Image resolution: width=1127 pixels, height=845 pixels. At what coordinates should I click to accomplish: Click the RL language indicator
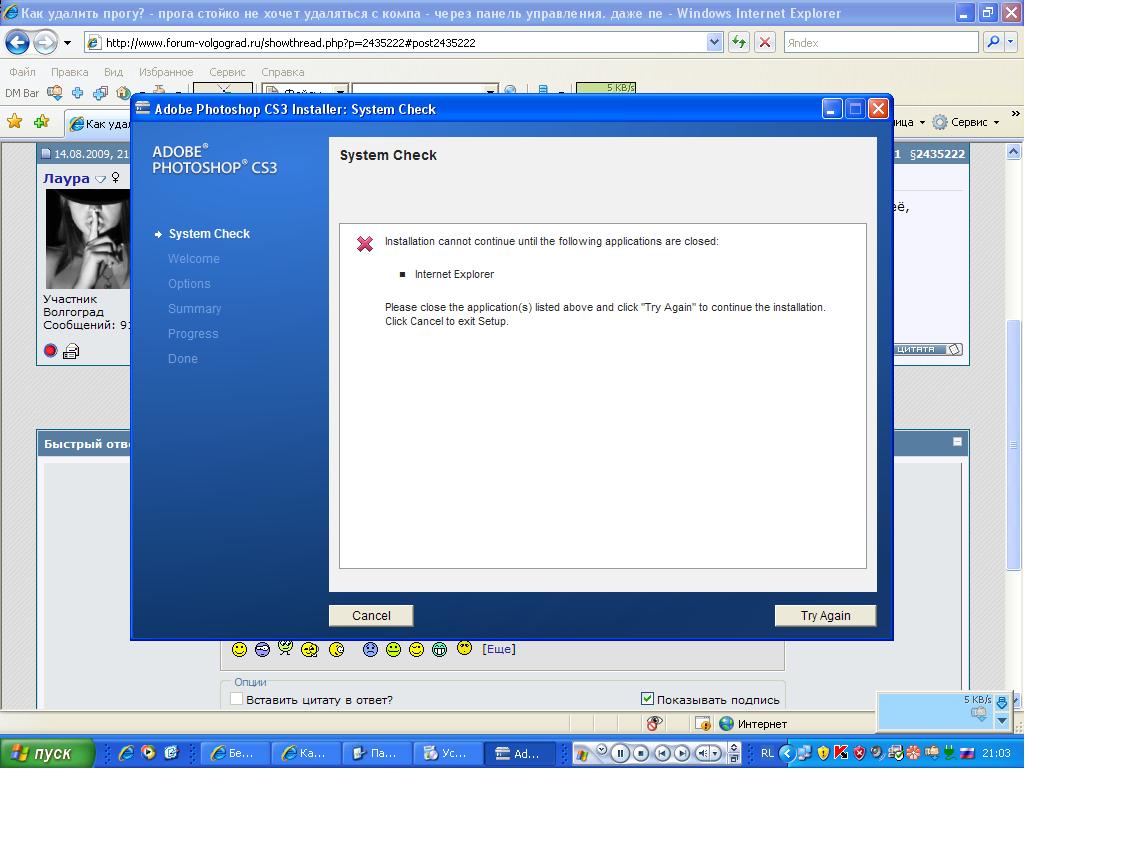767,753
